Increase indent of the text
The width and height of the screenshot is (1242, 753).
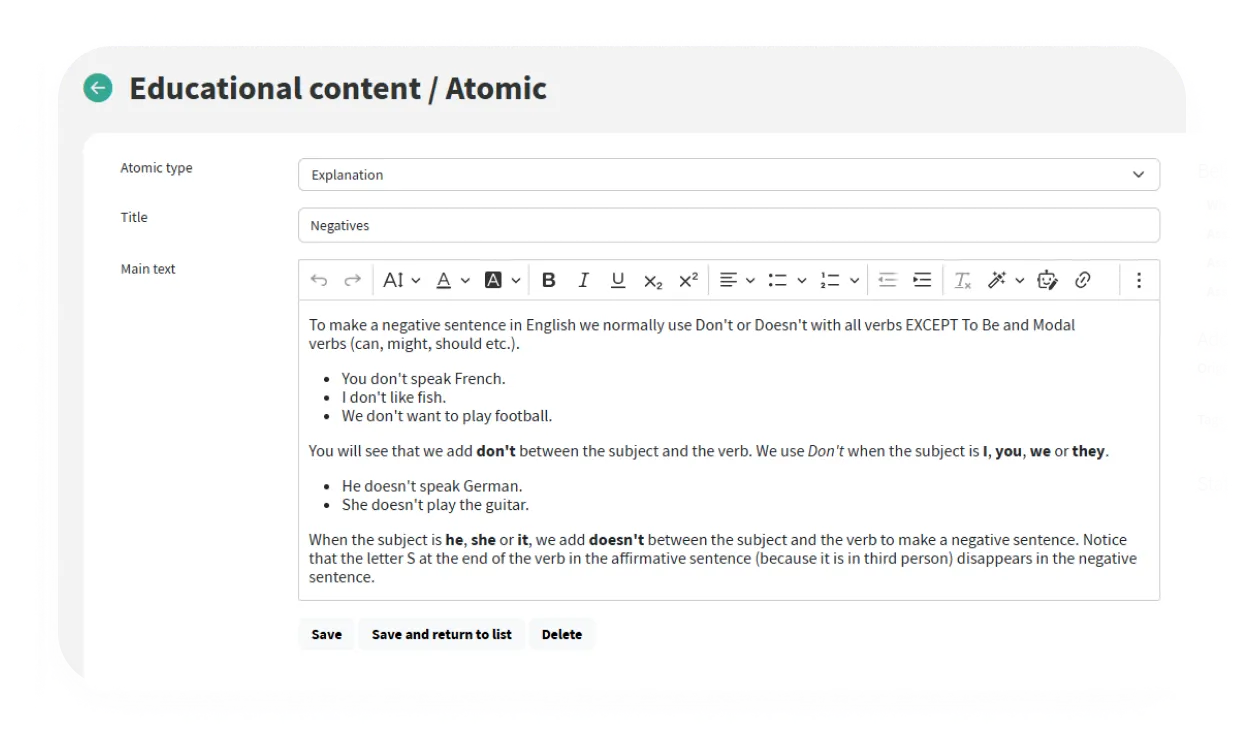pyautogui.click(x=922, y=280)
